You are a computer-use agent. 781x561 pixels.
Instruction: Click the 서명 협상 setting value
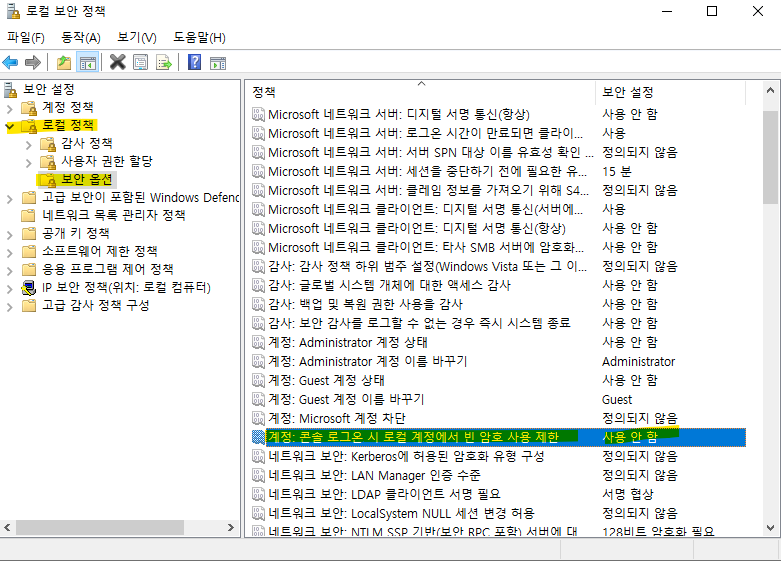[x=628, y=494]
